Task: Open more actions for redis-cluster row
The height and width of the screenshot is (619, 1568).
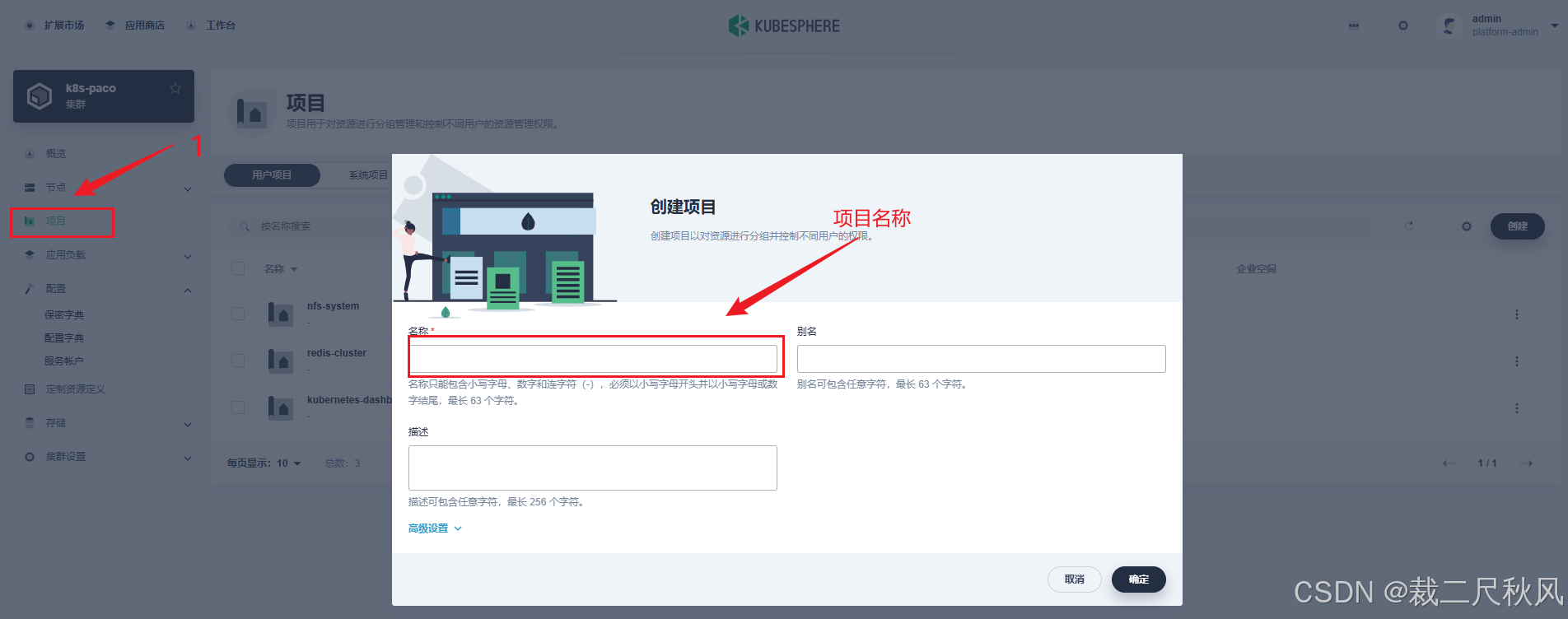Action: (1517, 361)
